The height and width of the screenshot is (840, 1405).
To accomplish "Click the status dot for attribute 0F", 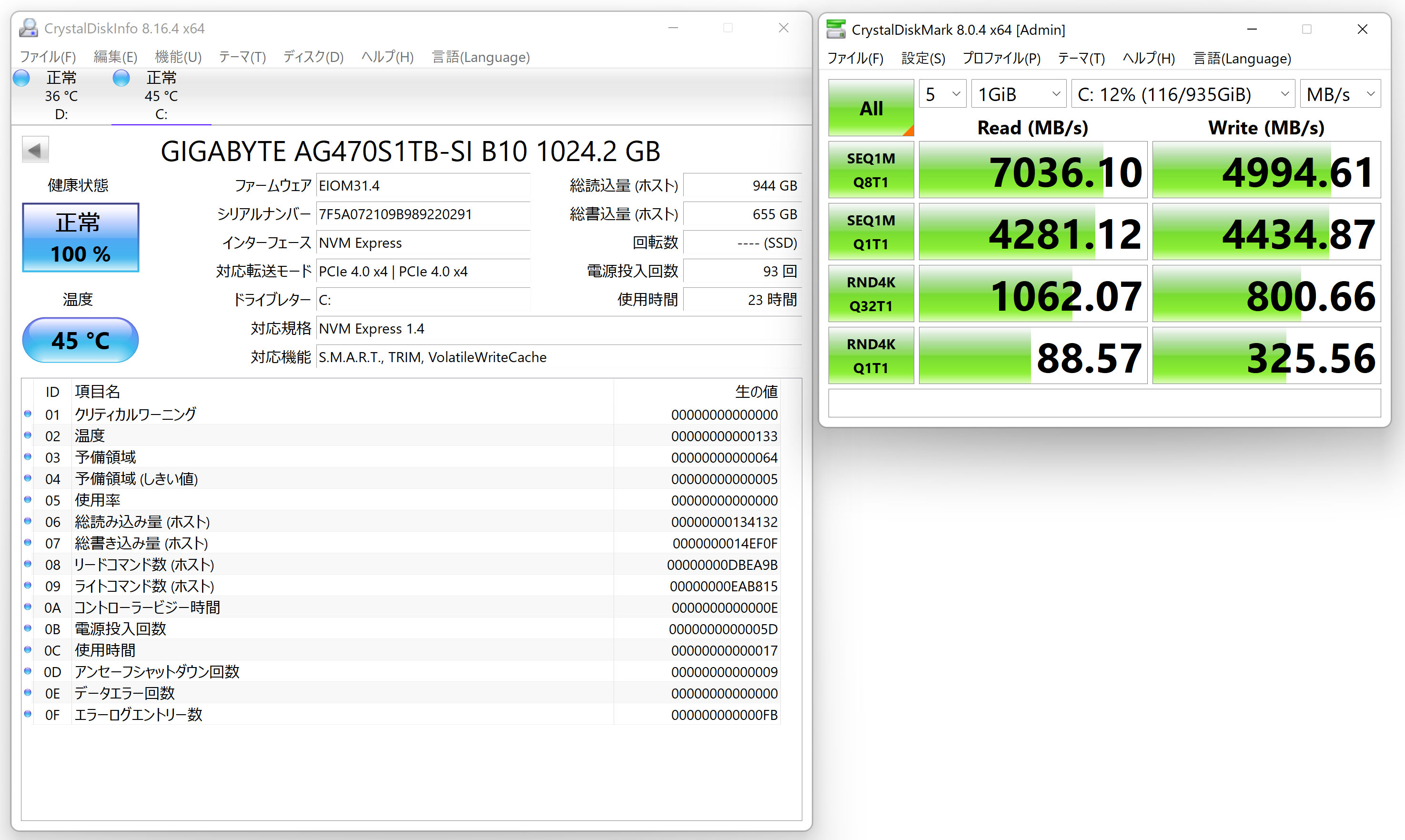I will [28, 714].
